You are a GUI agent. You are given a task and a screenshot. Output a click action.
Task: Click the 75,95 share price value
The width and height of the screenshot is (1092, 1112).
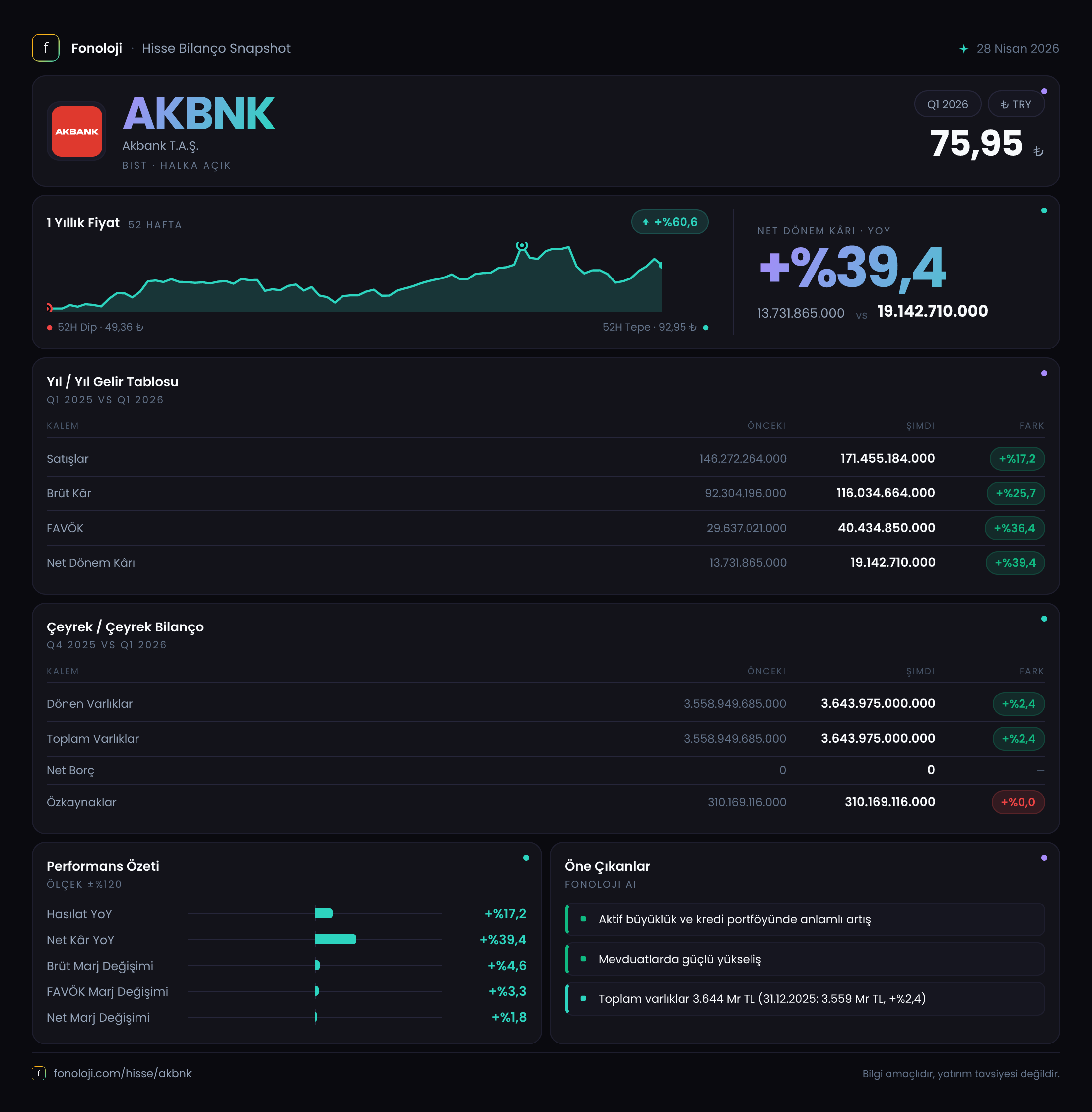976,143
